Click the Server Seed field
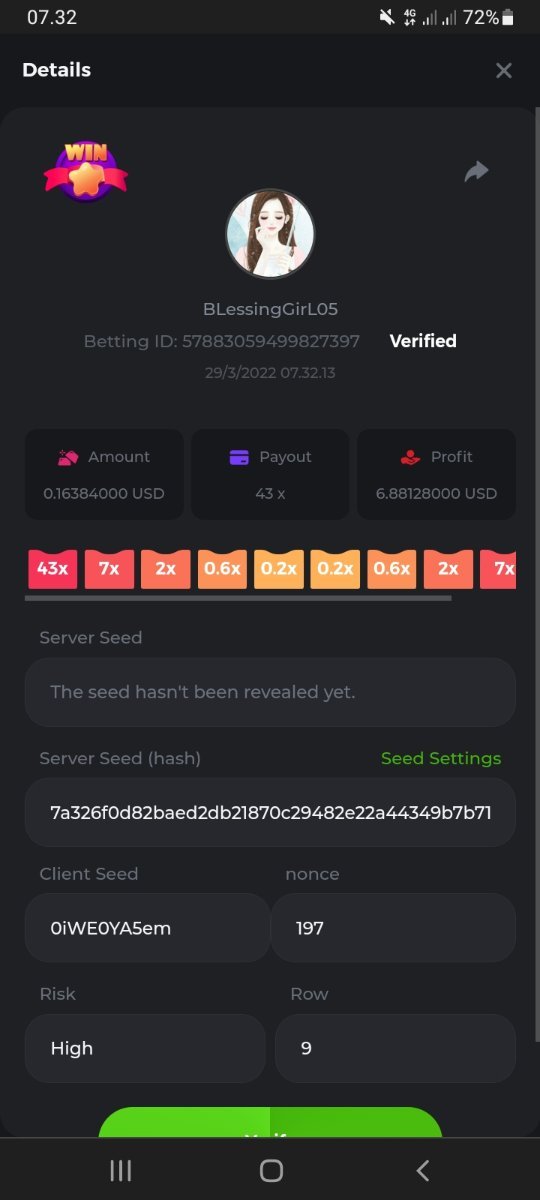This screenshot has width=540, height=1200. coord(270,692)
